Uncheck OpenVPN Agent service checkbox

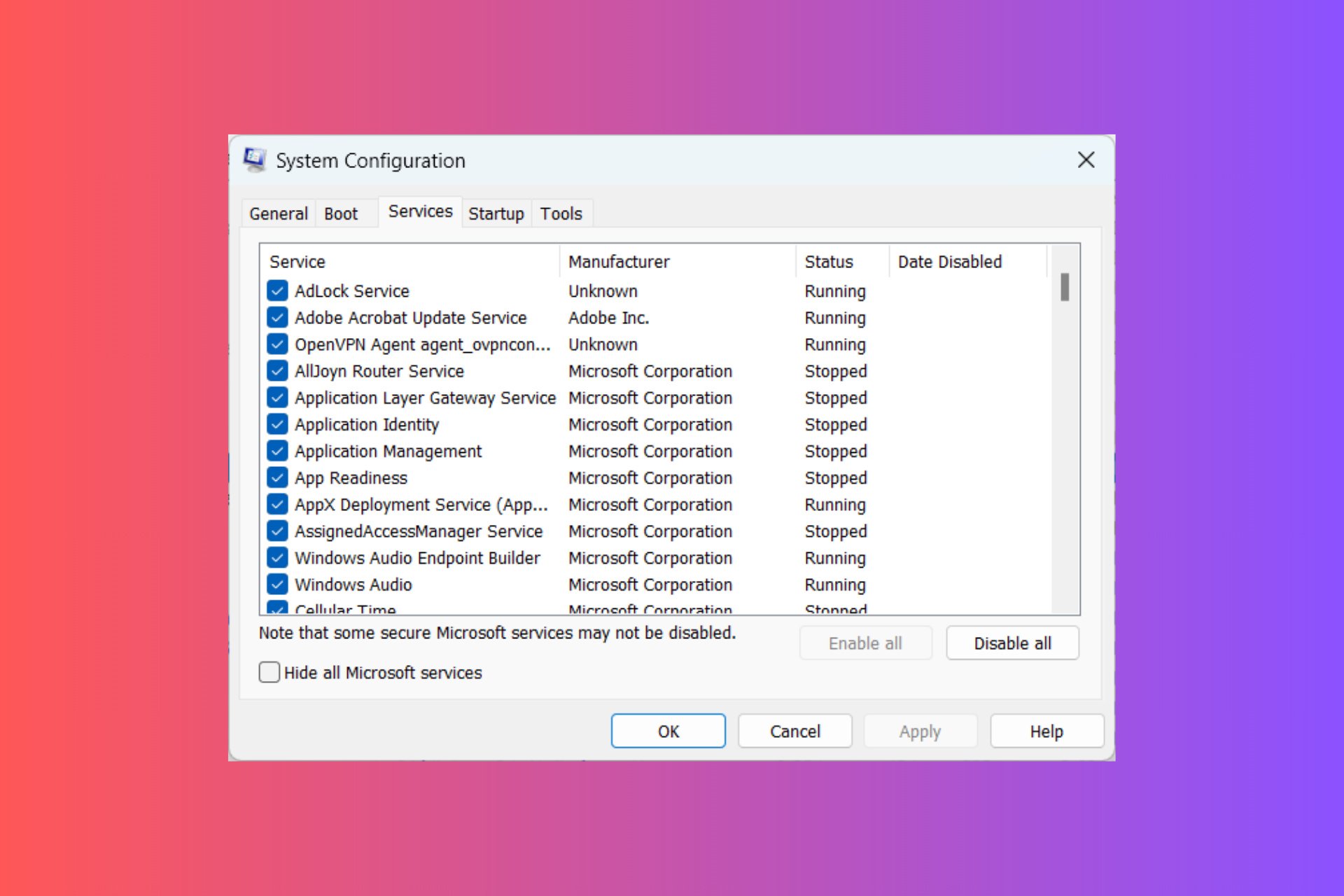[x=277, y=344]
